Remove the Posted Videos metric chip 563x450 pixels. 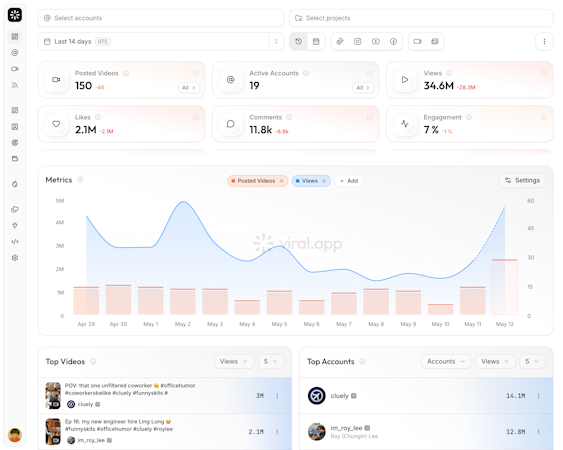click(x=282, y=181)
